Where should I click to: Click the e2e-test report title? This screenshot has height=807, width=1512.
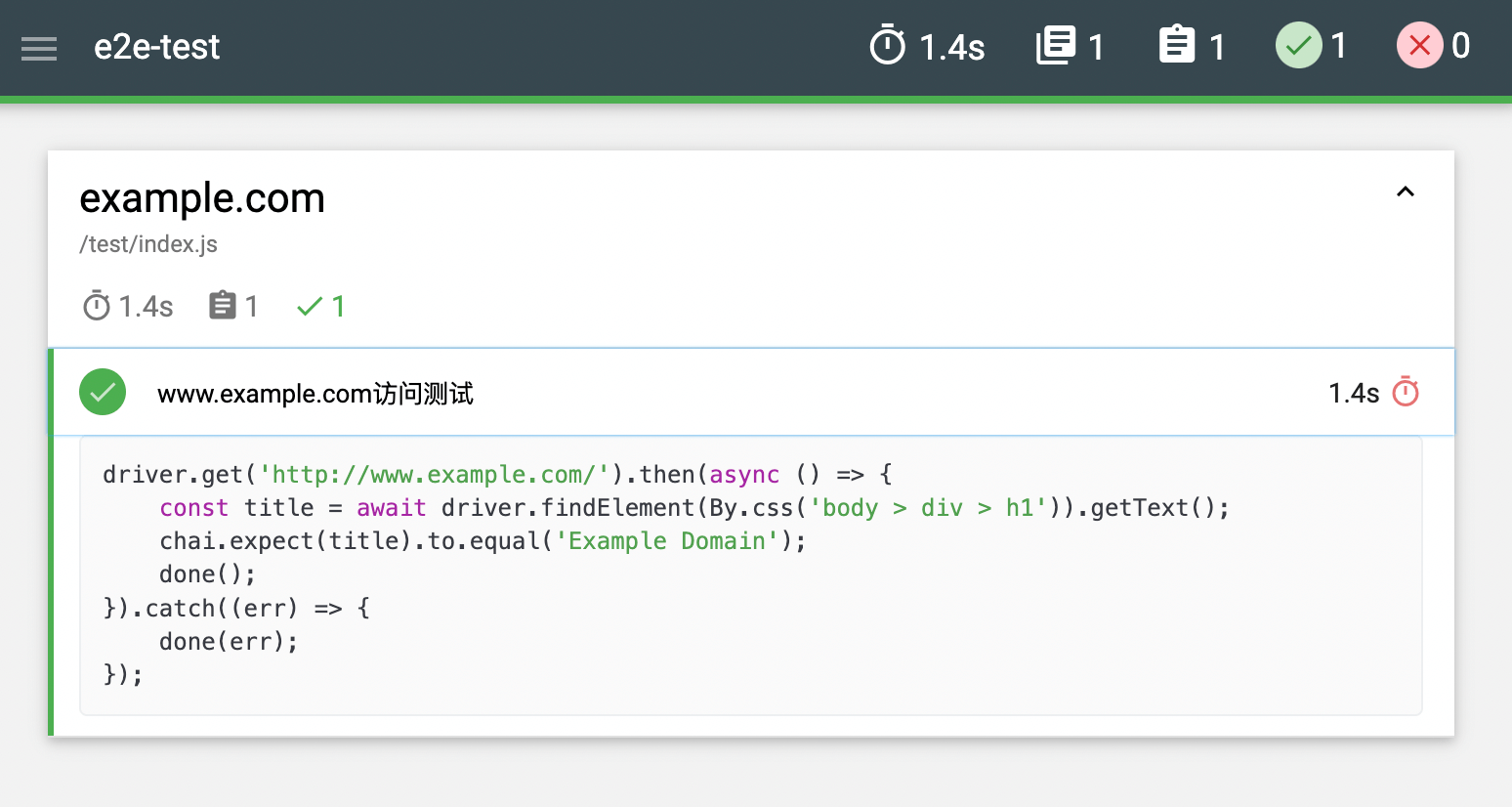point(157,47)
